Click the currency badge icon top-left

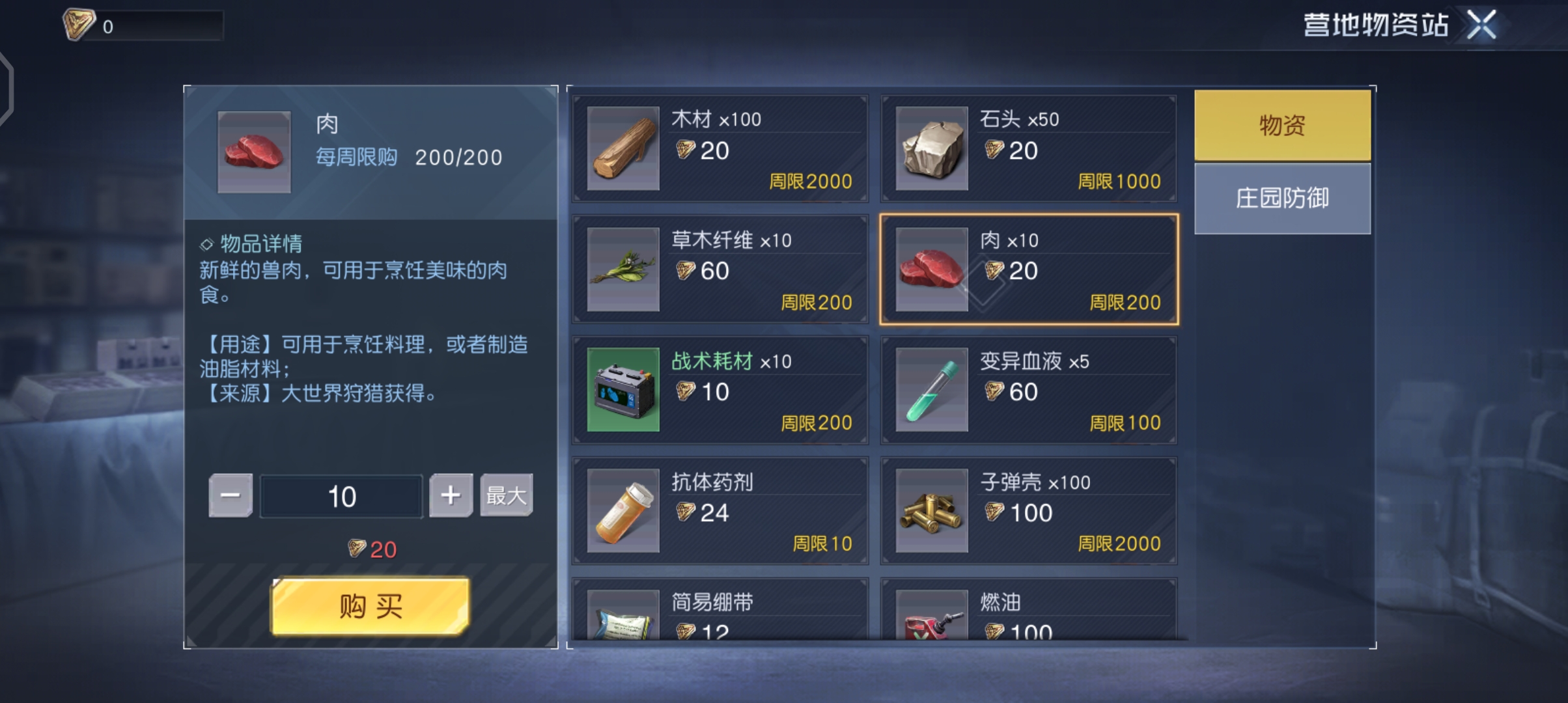pyautogui.click(x=79, y=25)
